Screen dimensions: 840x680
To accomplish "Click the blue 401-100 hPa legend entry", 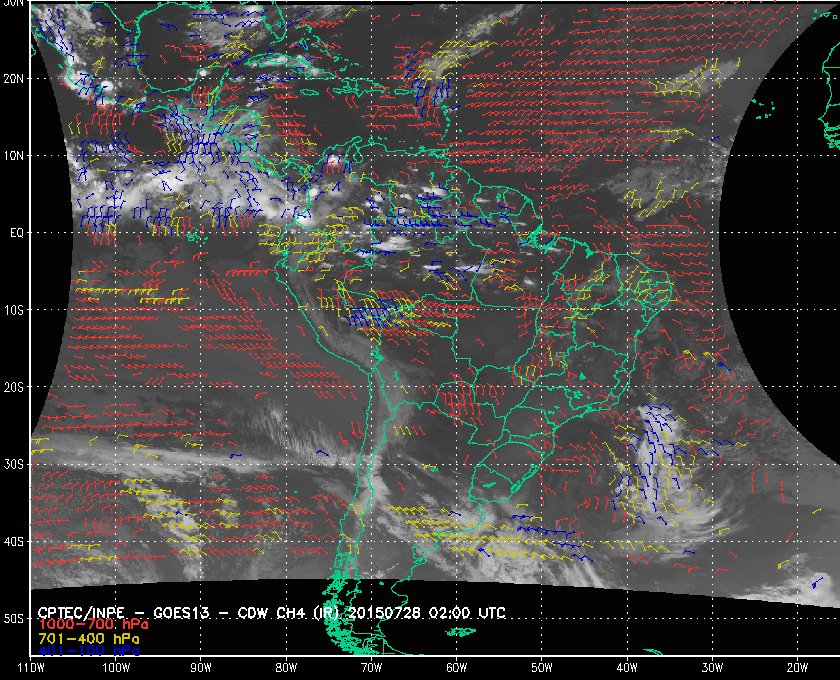I will pos(88,651).
